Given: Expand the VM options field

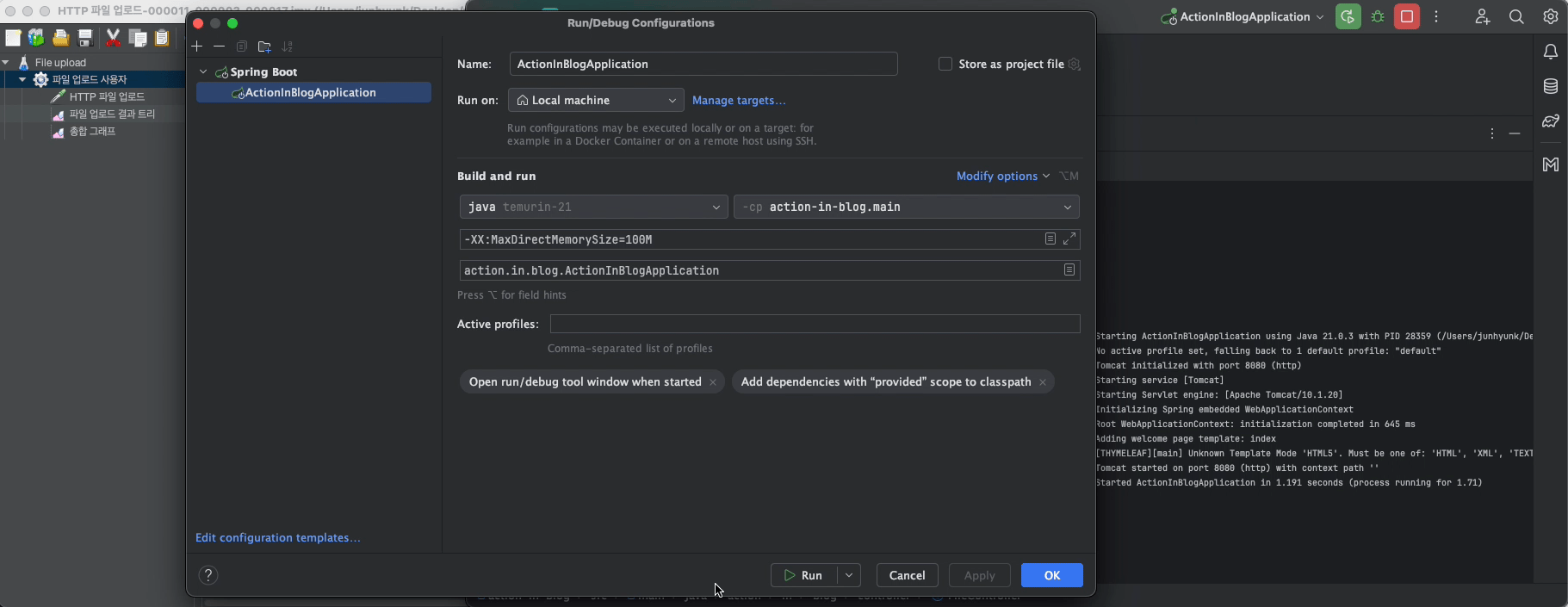Looking at the screenshot, I should click(x=1069, y=238).
